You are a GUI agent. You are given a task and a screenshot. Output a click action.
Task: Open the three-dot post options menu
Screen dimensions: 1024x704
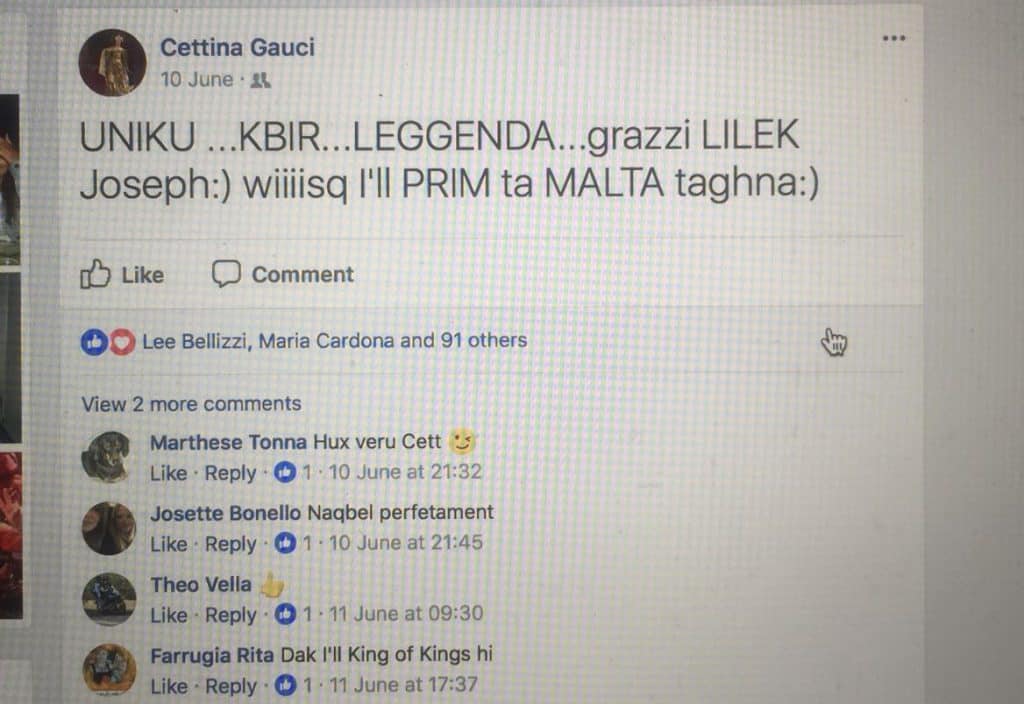coord(893,39)
